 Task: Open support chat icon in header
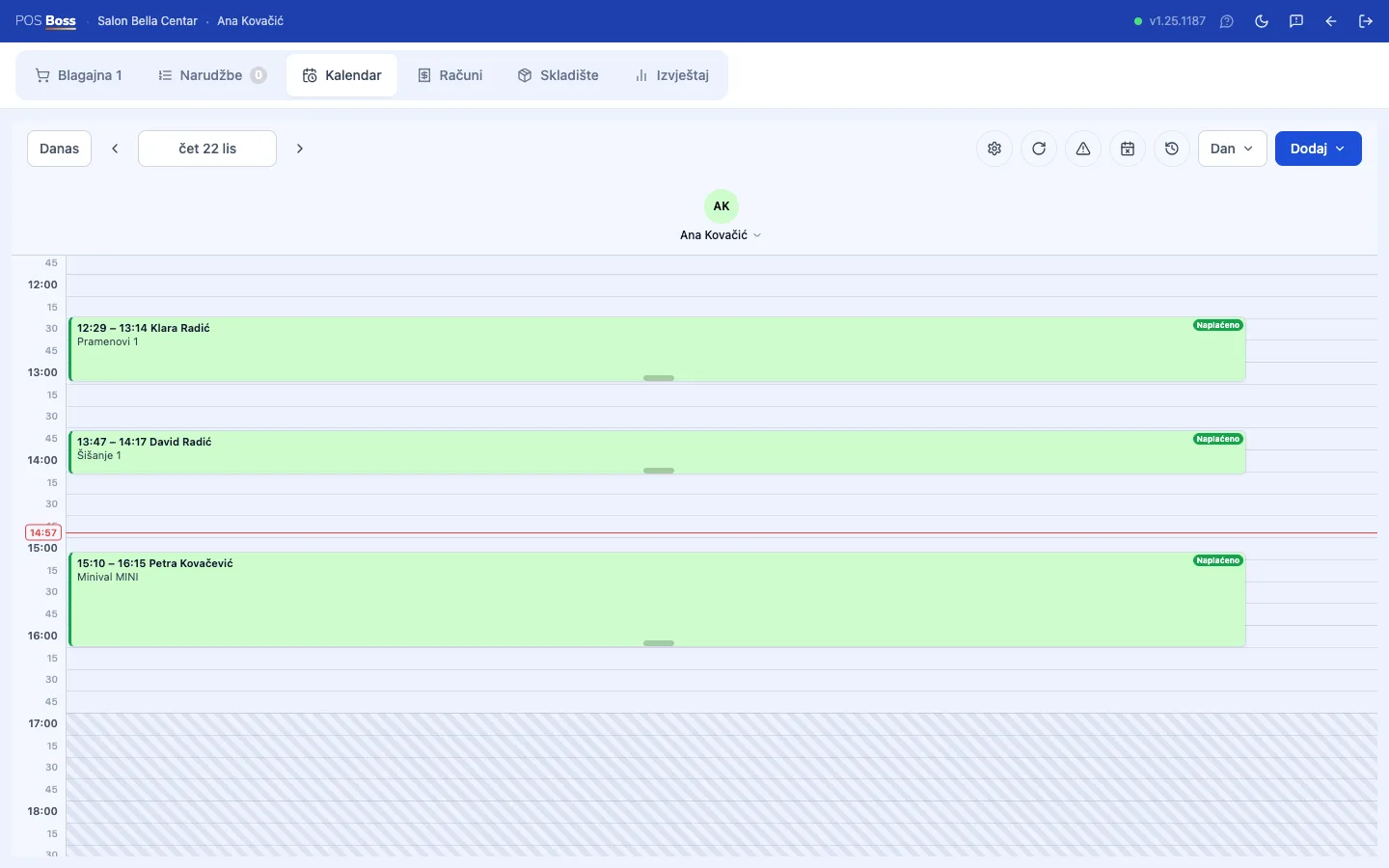1227,21
